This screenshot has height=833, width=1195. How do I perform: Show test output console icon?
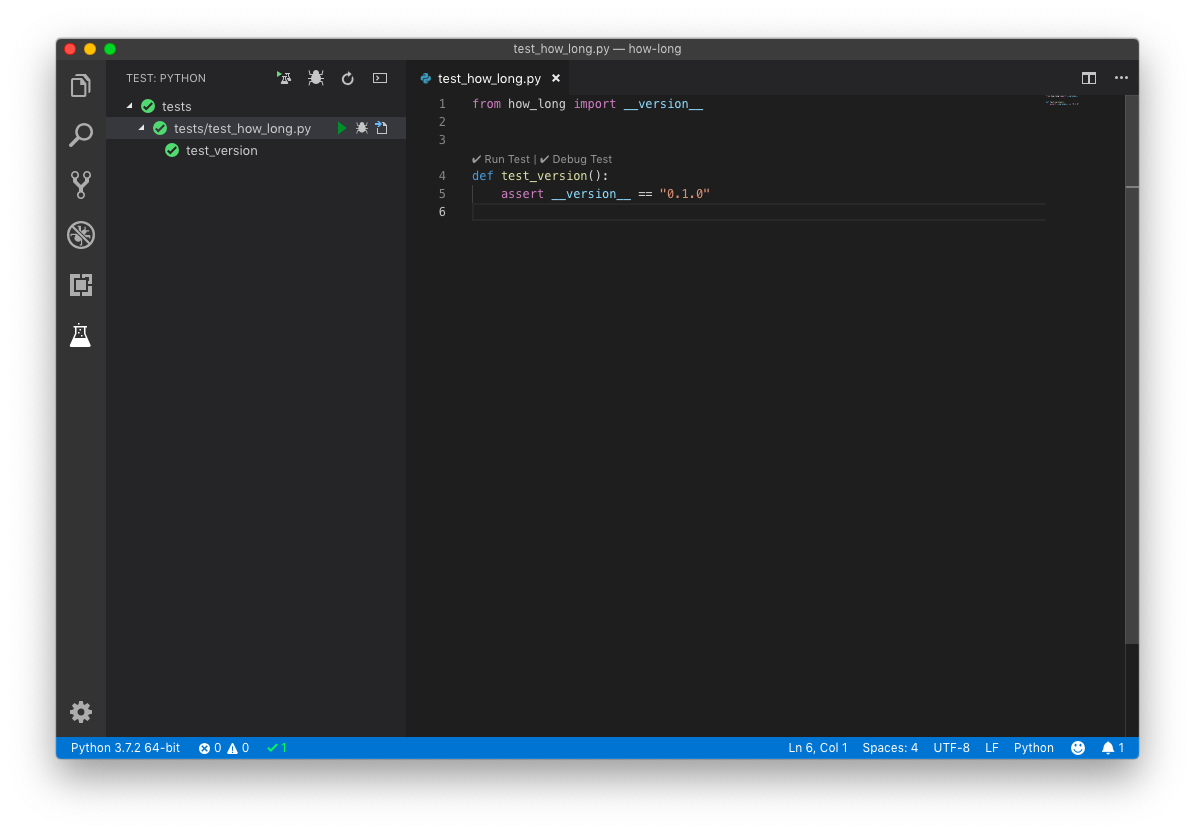tap(380, 78)
